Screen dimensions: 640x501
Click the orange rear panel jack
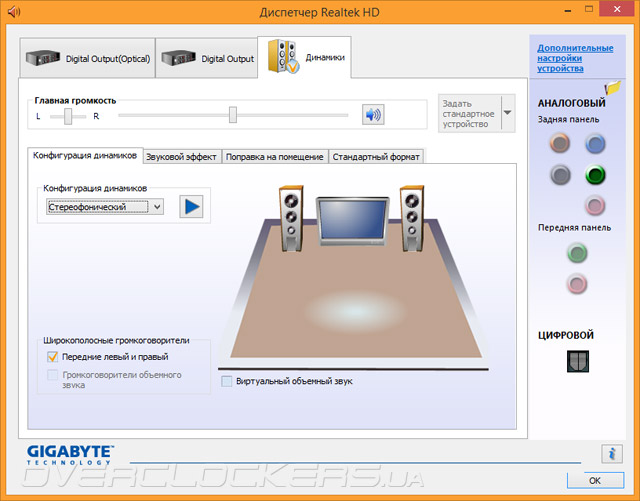(x=560, y=143)
